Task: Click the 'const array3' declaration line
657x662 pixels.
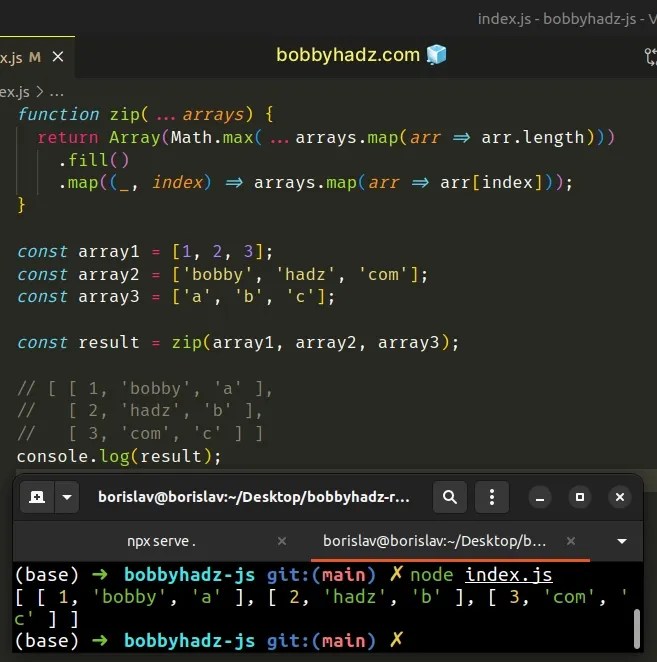Action: point(176,297)
